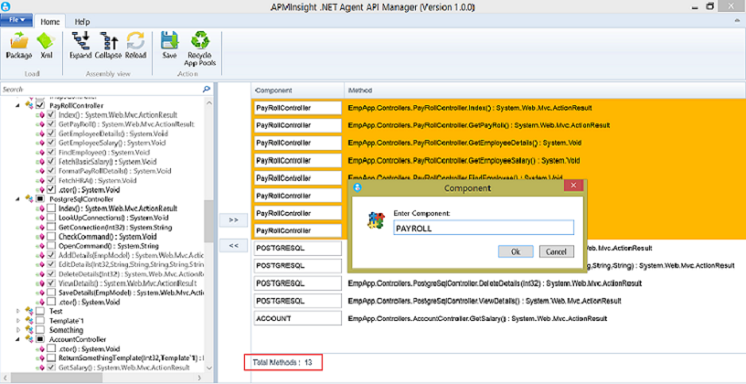Expand the Template`1 tree node
Screen dimensions: 746x384
coord(19,321)
